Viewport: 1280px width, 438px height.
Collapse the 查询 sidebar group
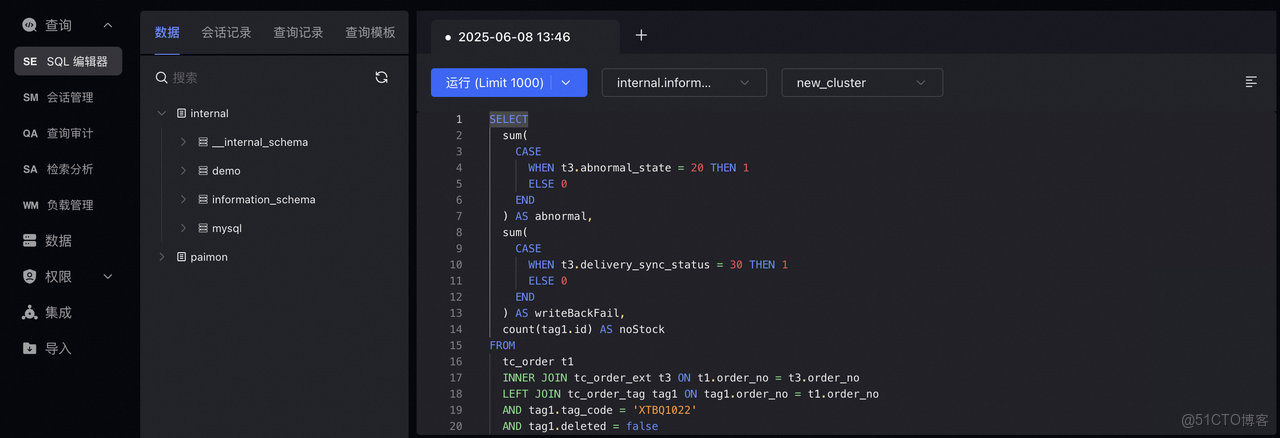108,25
